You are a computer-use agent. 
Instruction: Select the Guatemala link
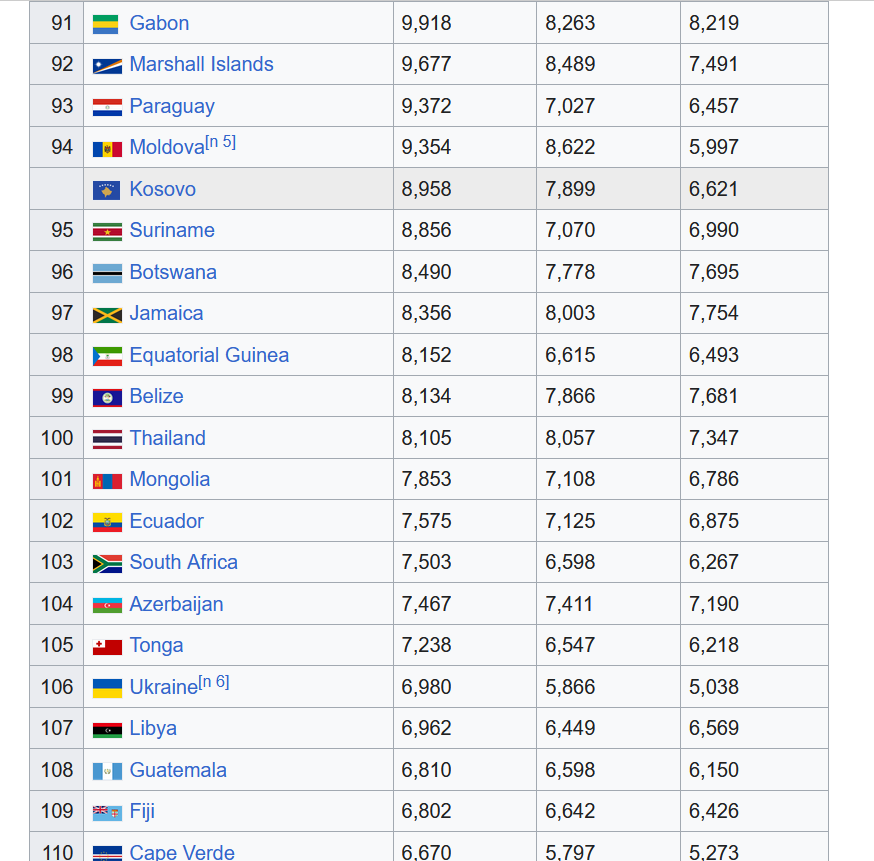tap(178, 770)
